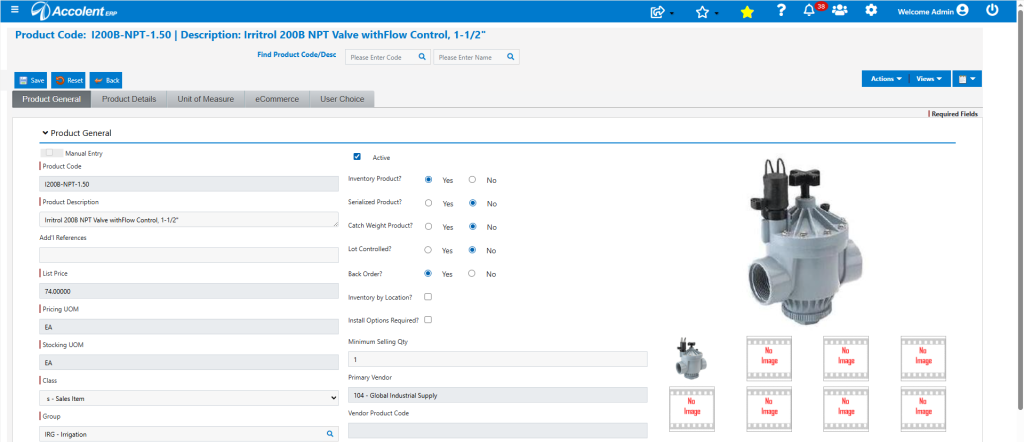
Task: Click the Group field search icon
Action: tap(330, 434)
